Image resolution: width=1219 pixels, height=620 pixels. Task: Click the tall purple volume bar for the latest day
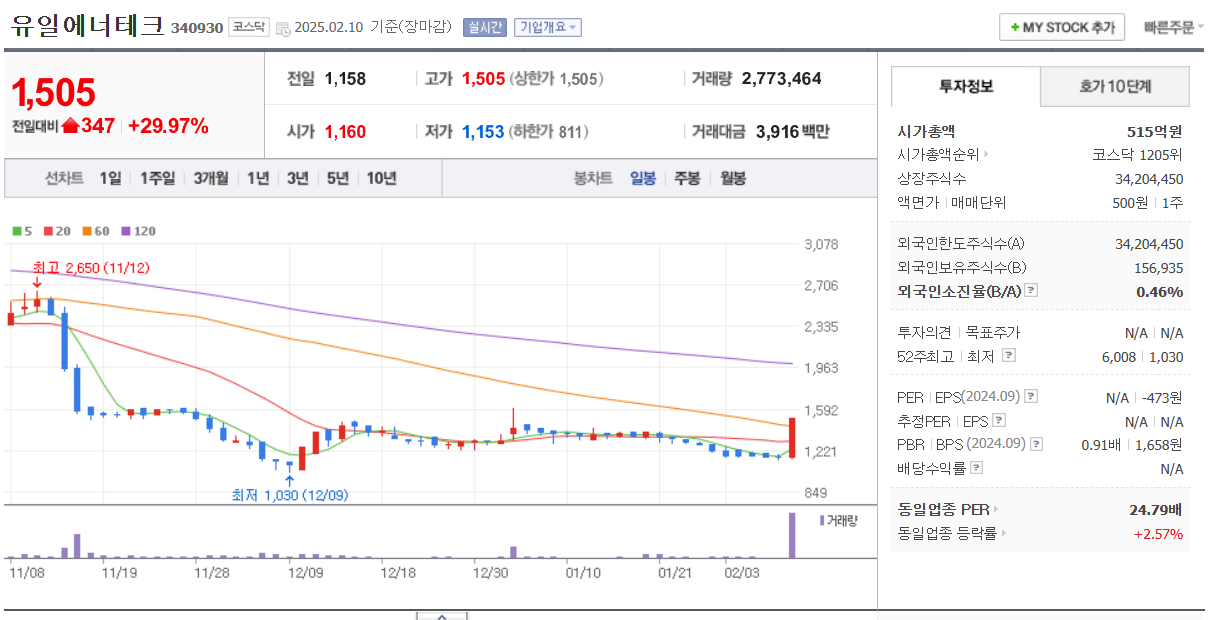(792, 535)
